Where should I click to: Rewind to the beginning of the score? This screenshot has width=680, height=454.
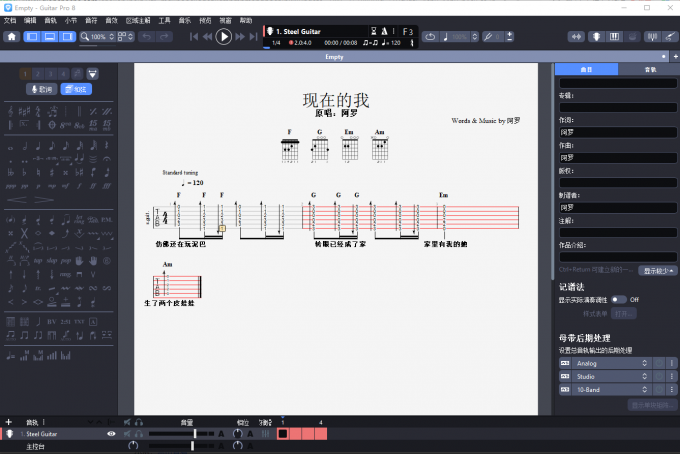click(194, 37)
